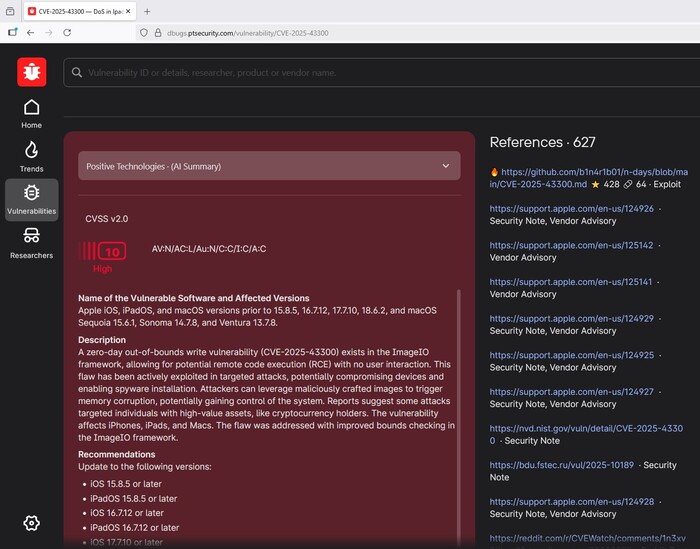Open a new browser tab
Screen dimensions: 700x549
[x=147, y=11]
